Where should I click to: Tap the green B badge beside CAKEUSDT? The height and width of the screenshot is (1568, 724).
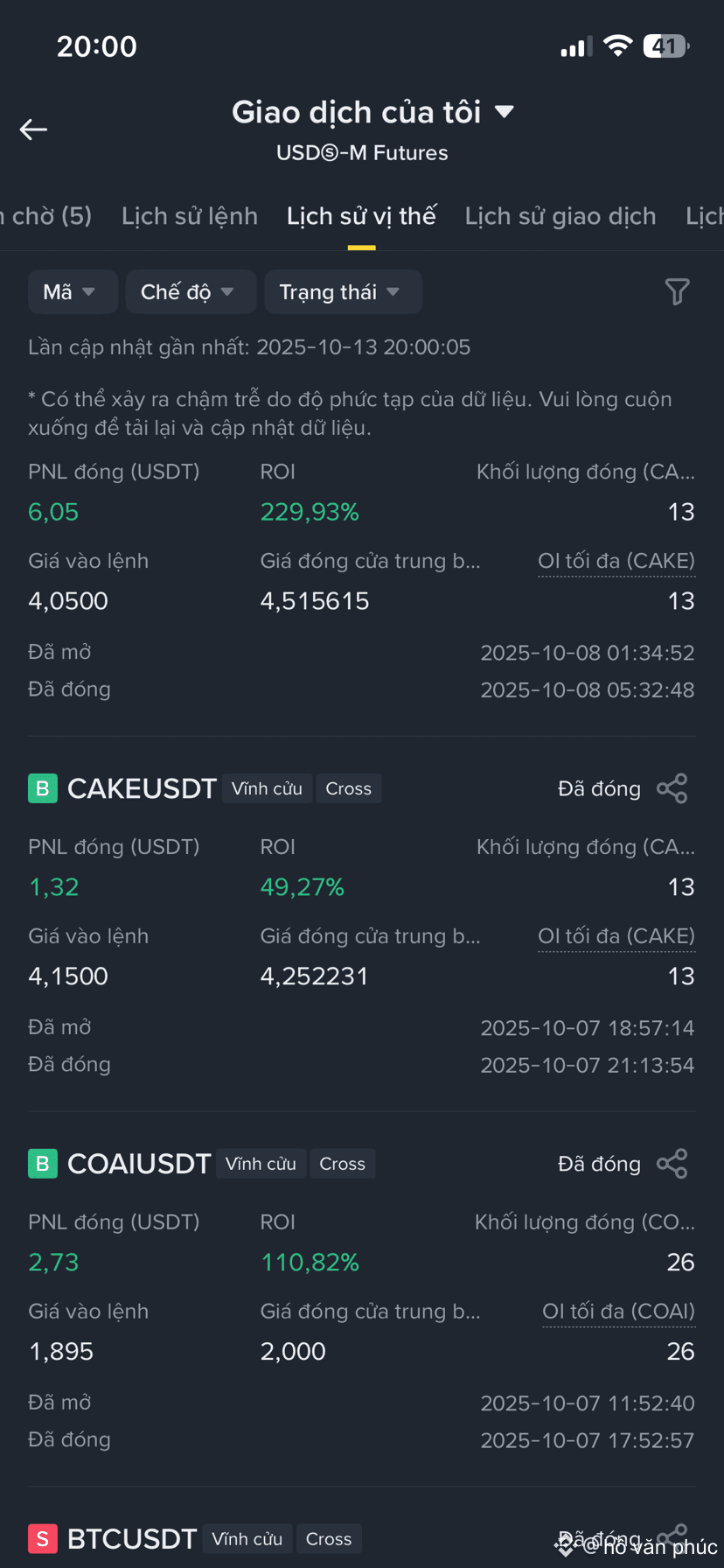(x=43, y=788)
